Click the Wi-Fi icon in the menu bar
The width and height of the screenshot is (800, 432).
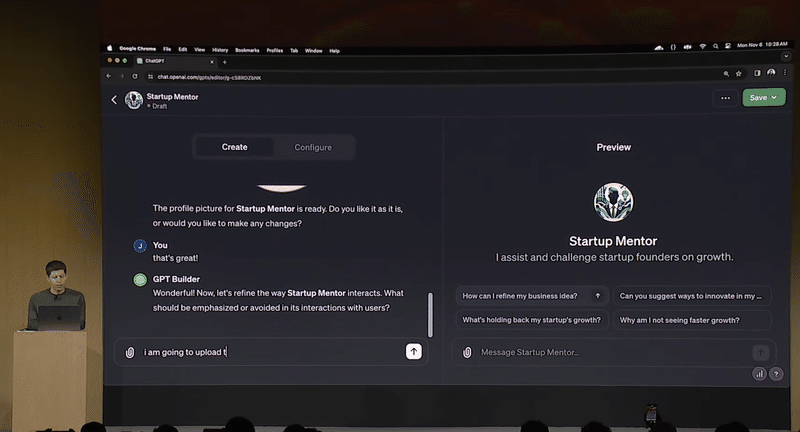(x=703, y=46)
